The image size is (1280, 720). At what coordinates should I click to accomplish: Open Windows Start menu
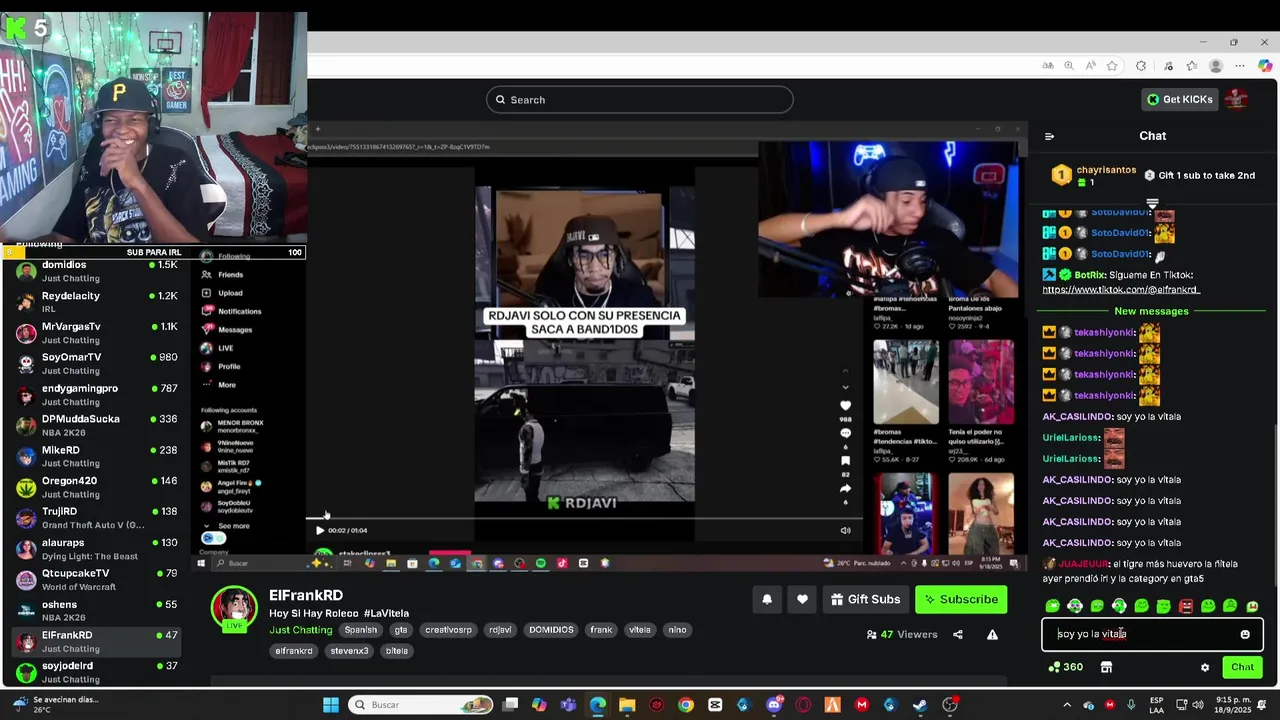(x=331, y=705)
